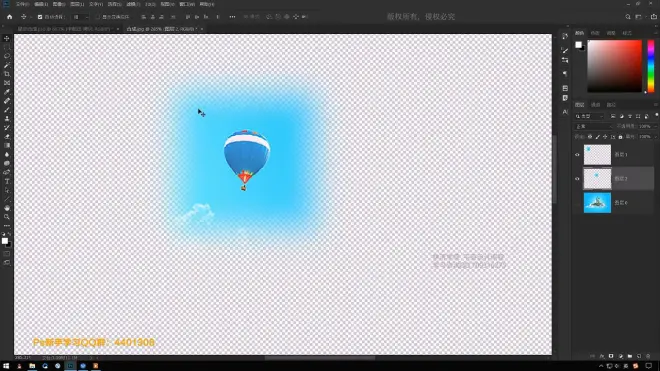
Task: Hide the top layer using its eye icon
Action: (x=577, y=155)
